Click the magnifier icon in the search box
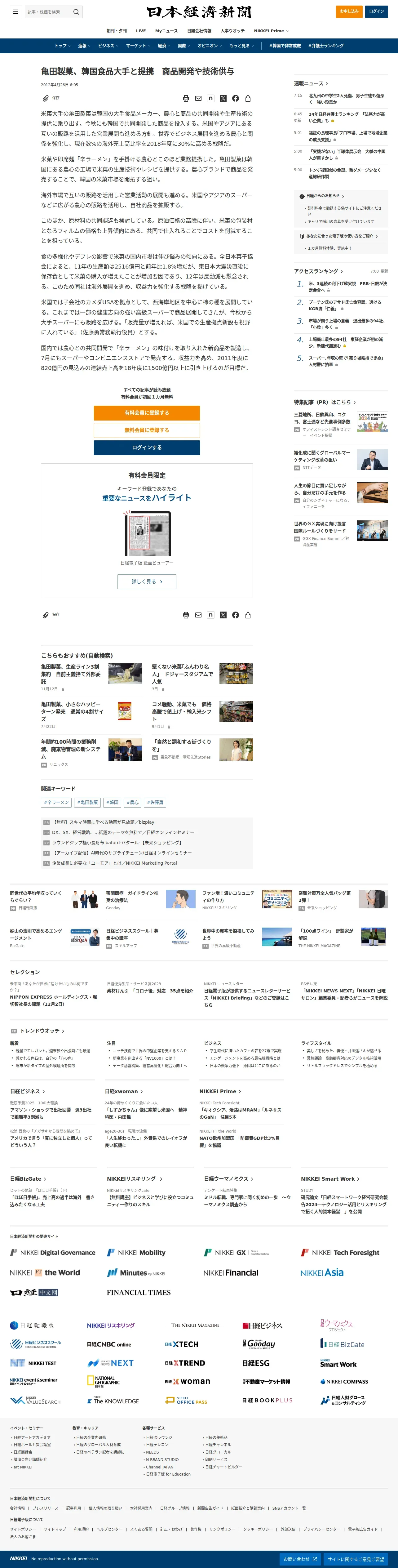The width and height of the screenshot is (398, 1568). pos(76,11)
